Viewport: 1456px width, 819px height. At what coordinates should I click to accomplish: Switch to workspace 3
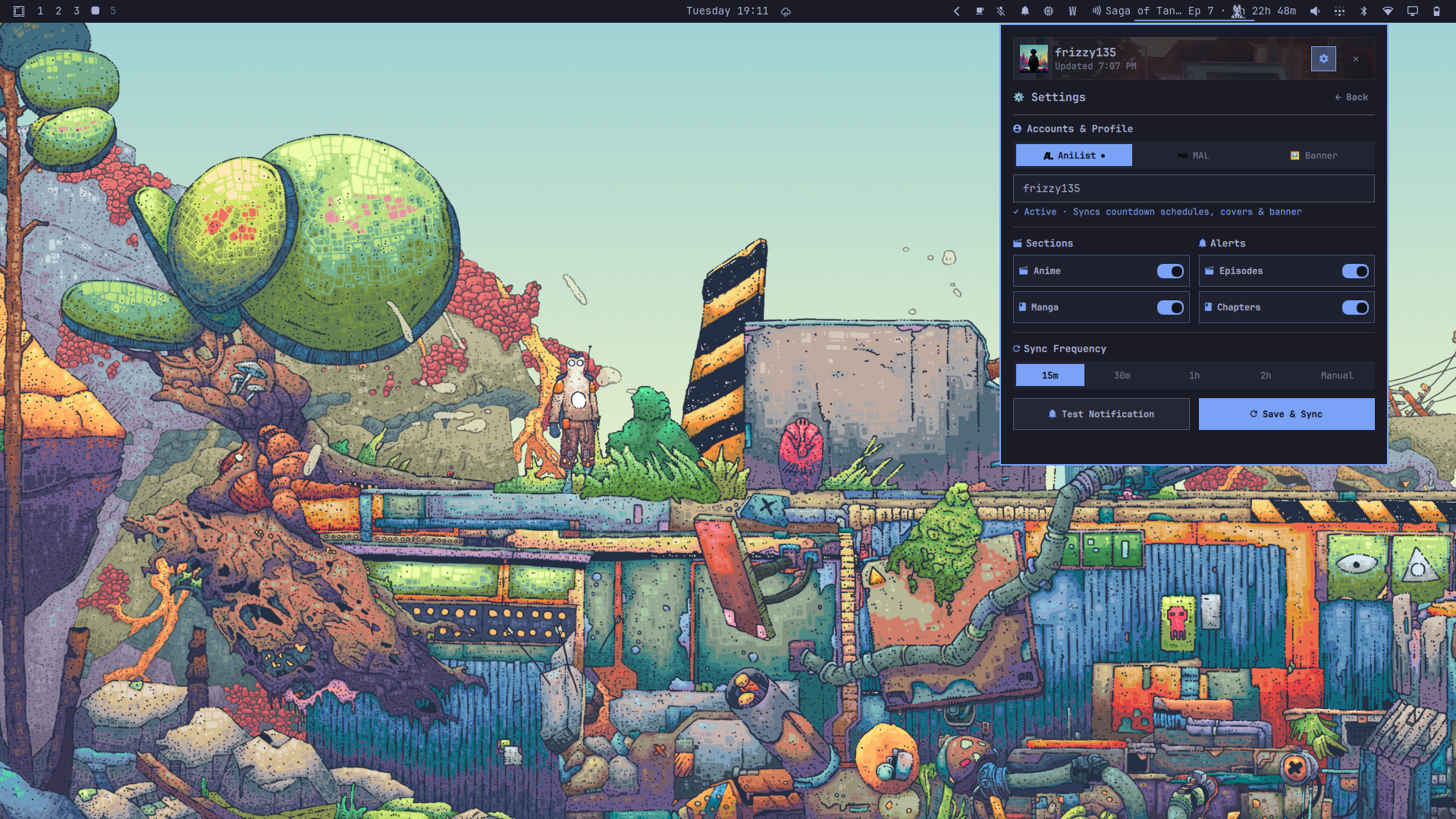click(77, 11)
